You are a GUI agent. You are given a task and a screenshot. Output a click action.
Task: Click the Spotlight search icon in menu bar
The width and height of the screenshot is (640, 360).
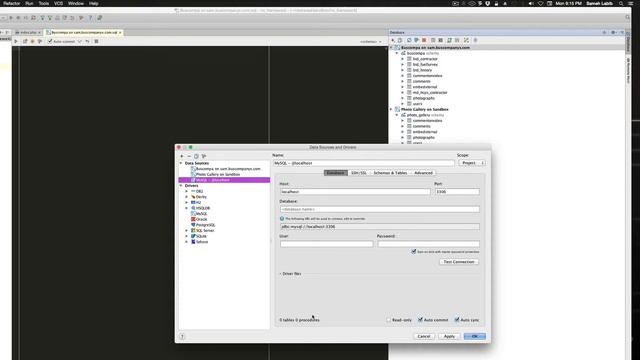[x=621, y=3]
